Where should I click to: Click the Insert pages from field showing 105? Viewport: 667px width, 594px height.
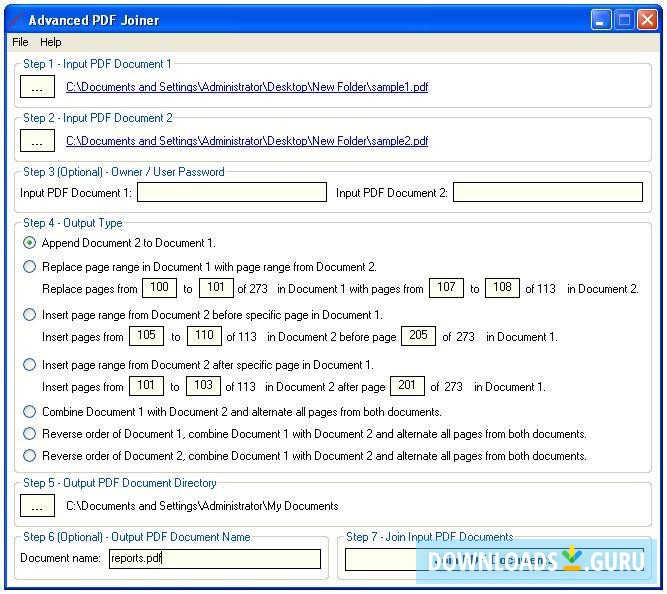[146, 336]
